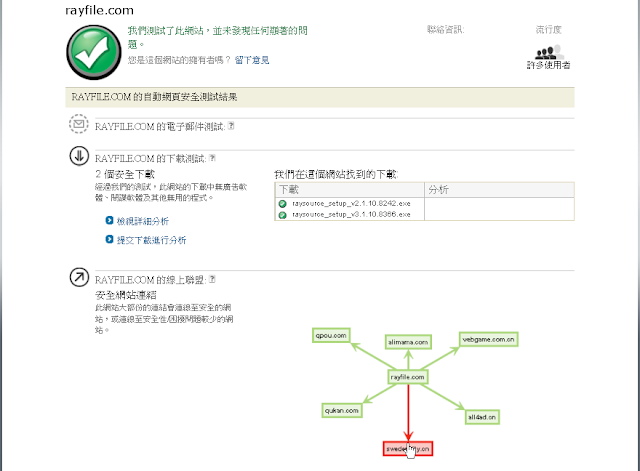Select the central rayfile.com graph node
Viewport: 640px width, 471px height.
(x=407, y=377)
